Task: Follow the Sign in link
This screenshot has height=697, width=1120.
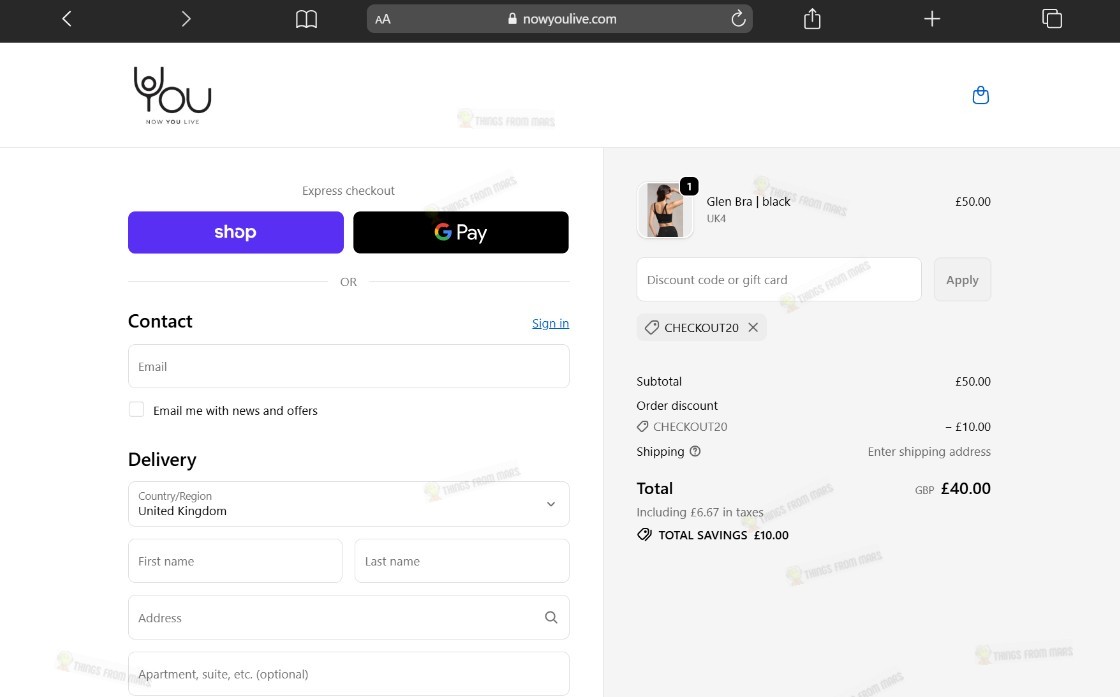Action: (x=550, y=323)
